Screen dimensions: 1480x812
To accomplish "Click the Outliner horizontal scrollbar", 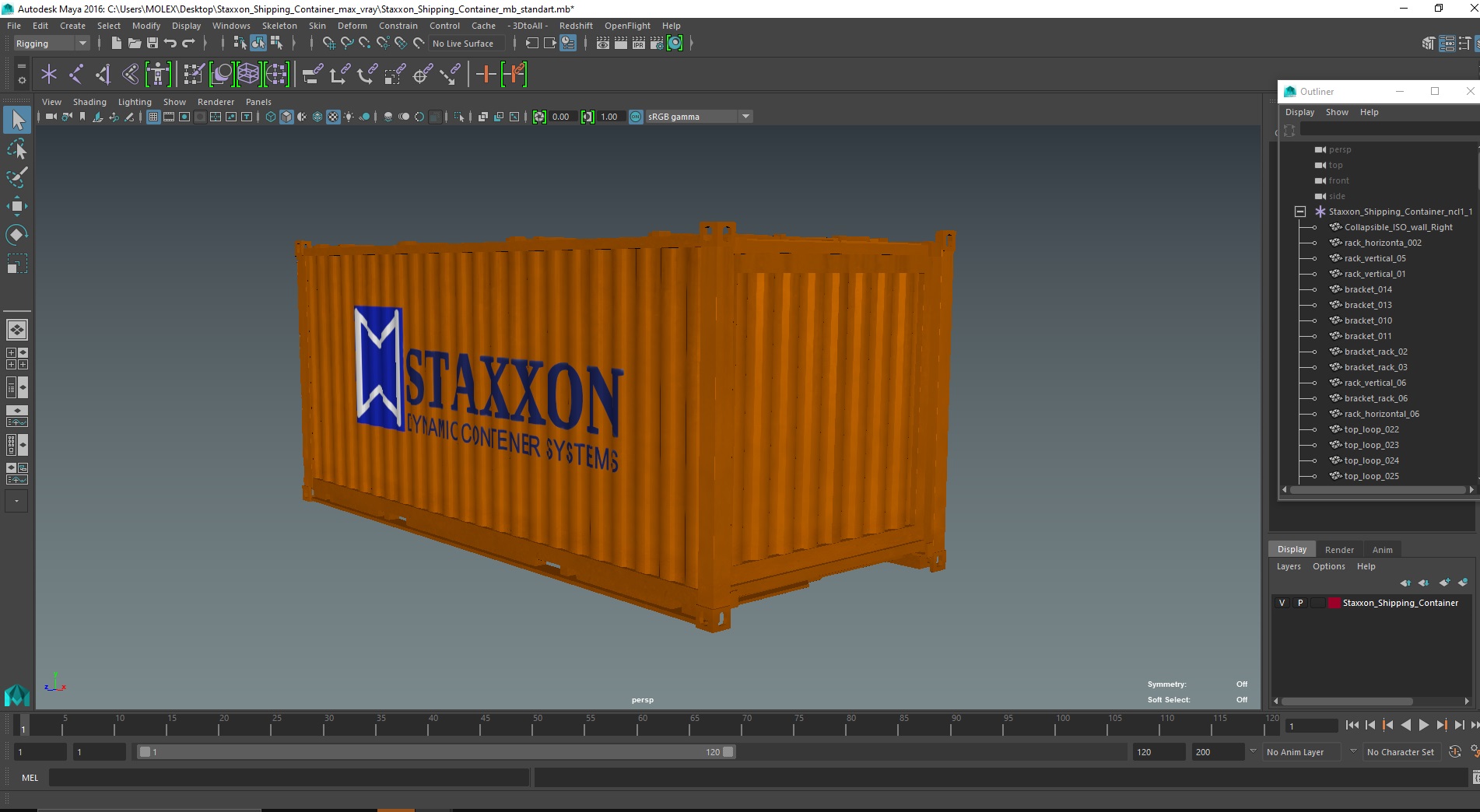I will point(1377,490).
